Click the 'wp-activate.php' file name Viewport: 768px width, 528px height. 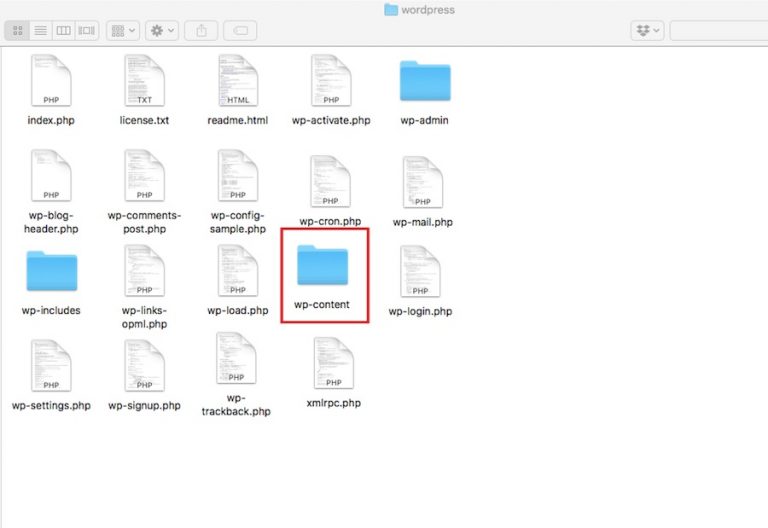point(331,120)
